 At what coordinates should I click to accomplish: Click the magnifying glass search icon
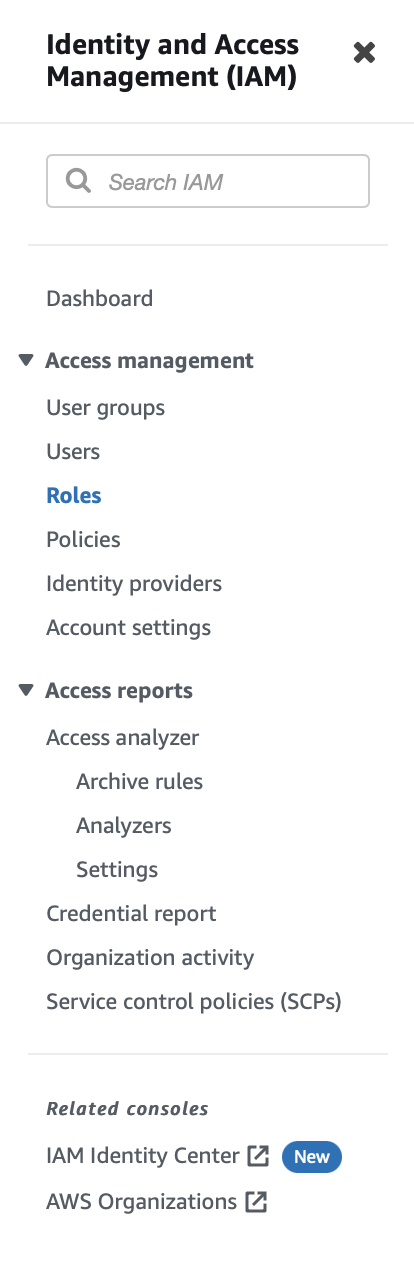77,181
